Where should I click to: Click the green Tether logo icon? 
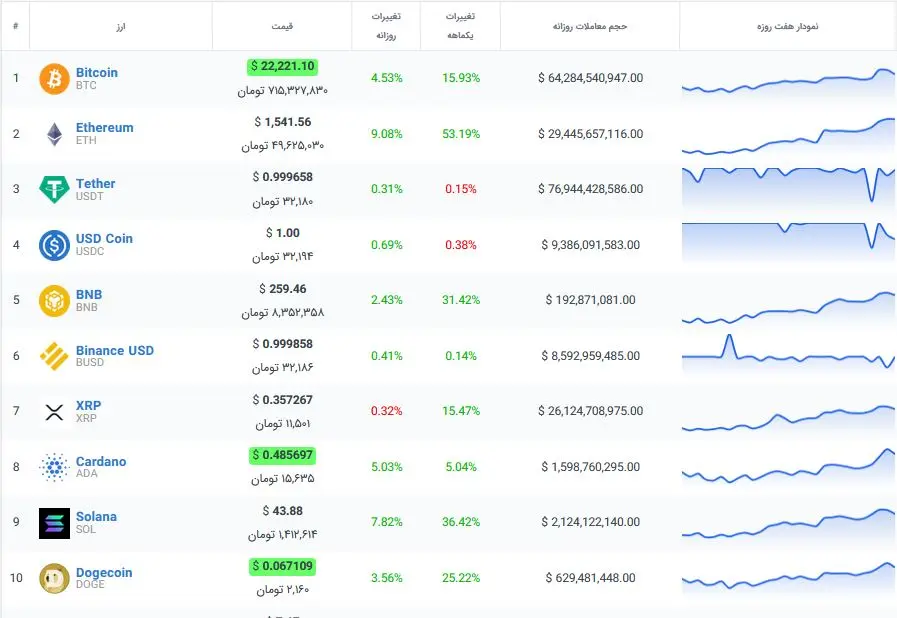coord(54,190)
